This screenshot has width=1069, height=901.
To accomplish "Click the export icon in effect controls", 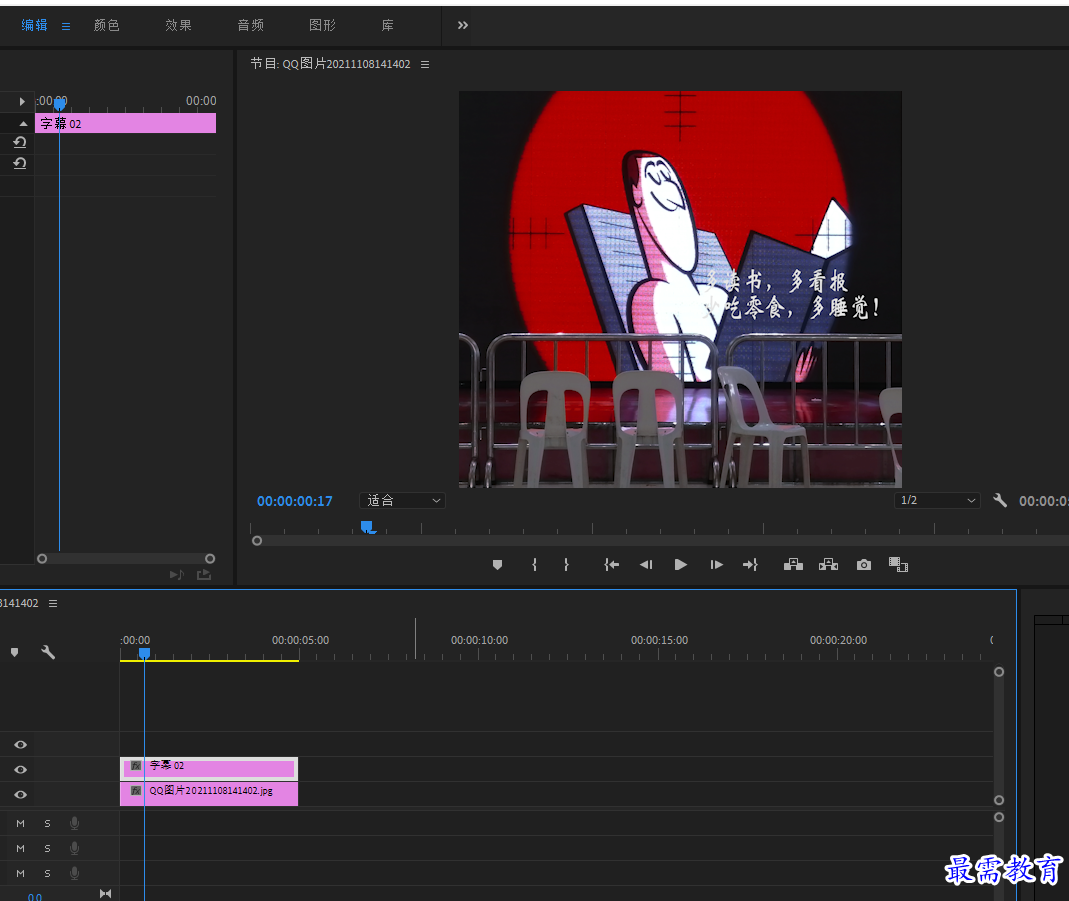I will point(204,575).
